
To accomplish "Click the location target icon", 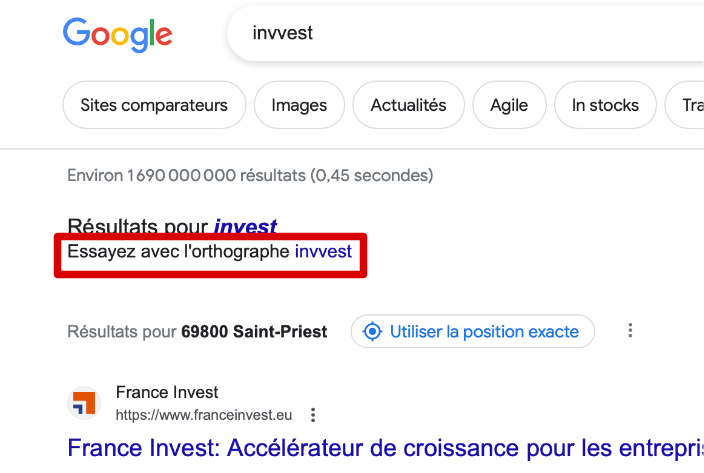I will (x=372, y=332).
